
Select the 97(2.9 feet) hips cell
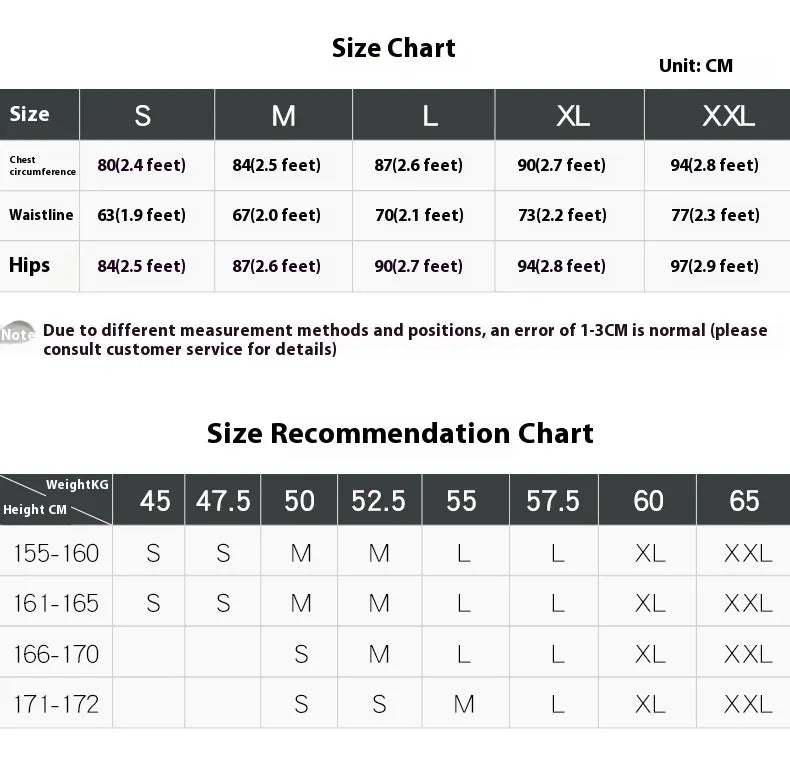(x=715, y=266)
